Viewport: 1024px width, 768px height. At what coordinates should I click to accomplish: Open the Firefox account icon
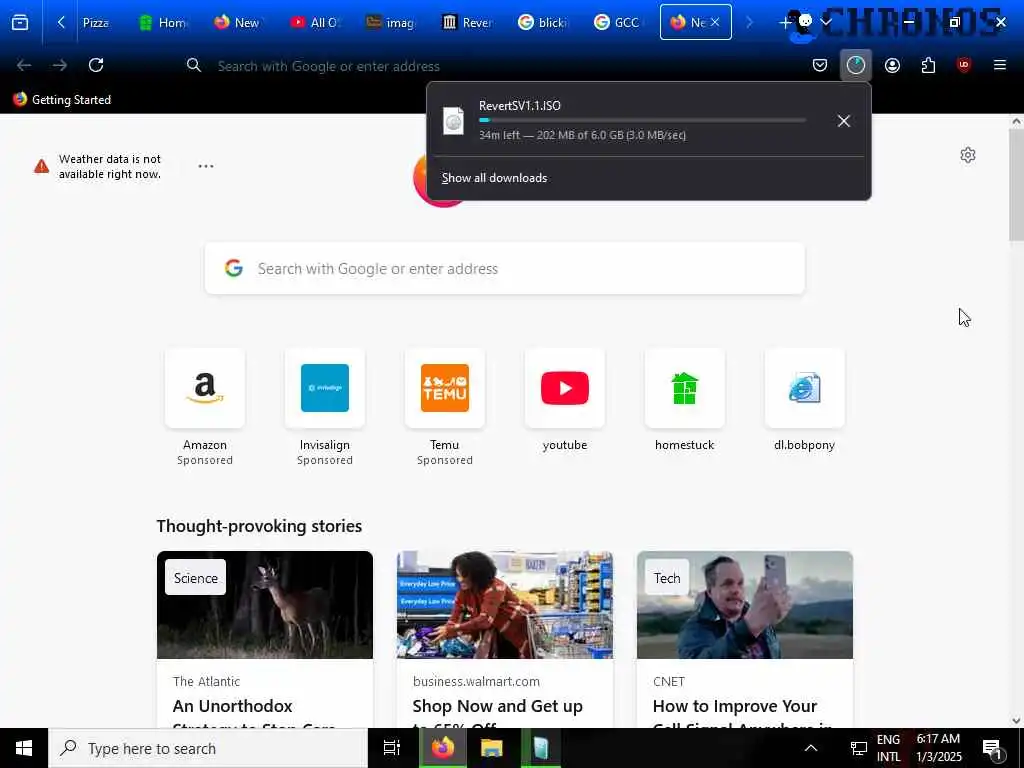point(892,65)
